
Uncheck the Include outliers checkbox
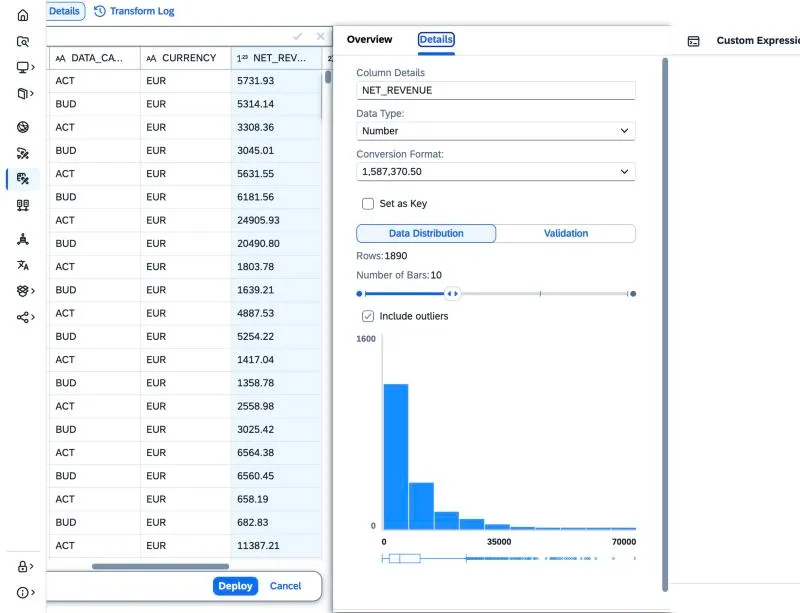(x=368, y=316)
